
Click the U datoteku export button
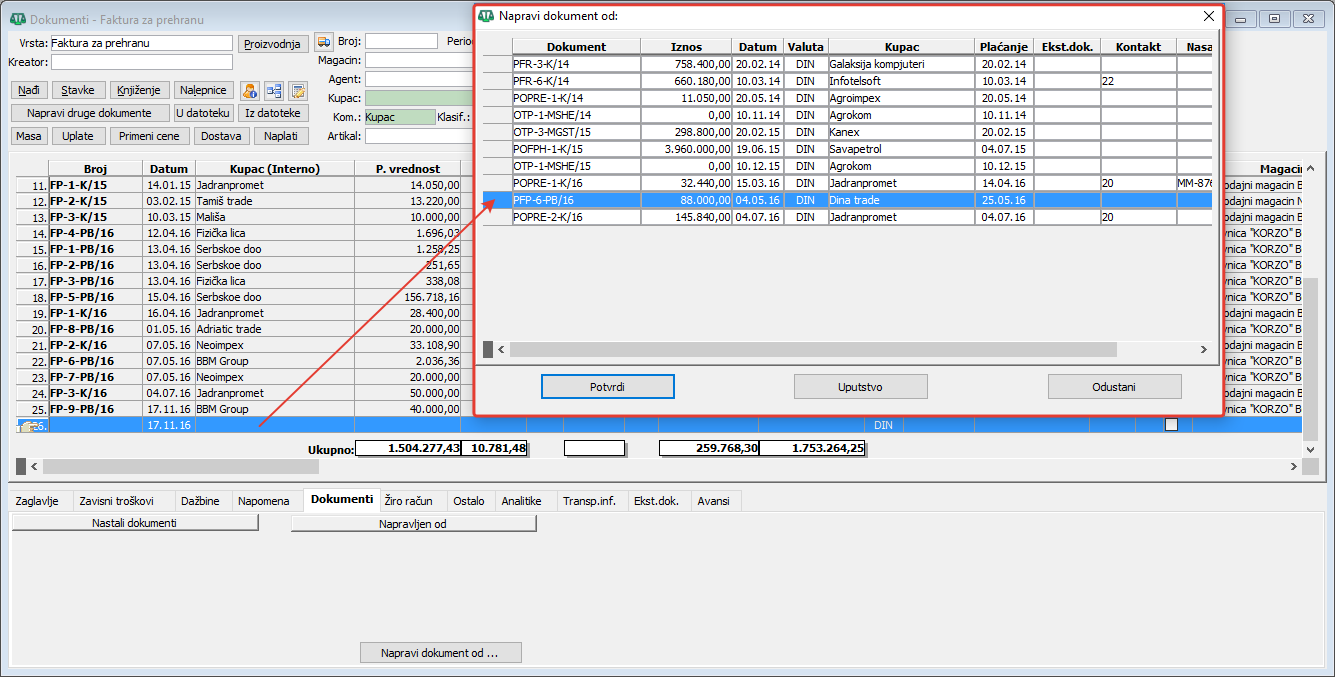[204, 114]
